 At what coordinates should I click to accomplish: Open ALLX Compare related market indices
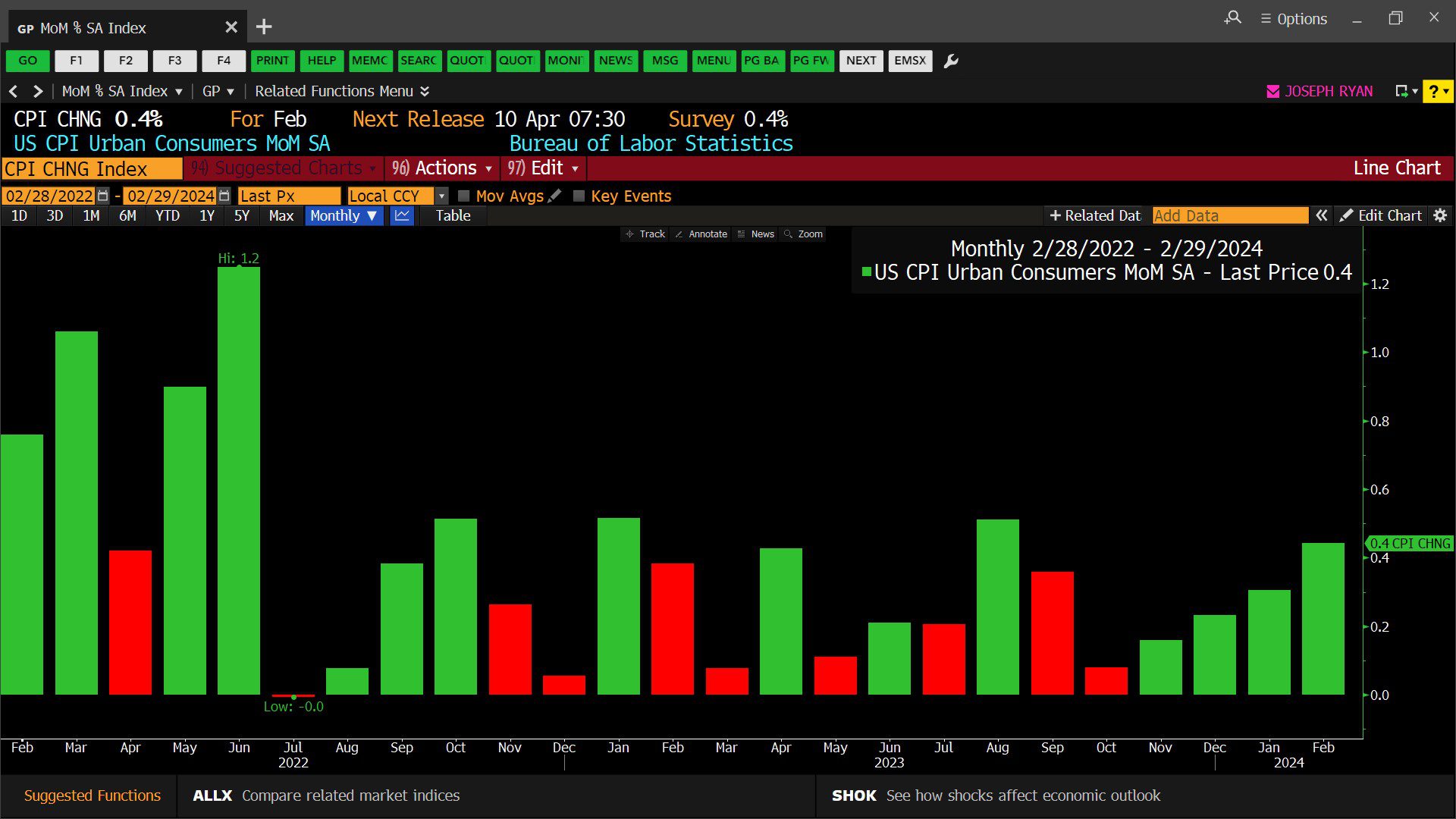[x=326, y=795]
